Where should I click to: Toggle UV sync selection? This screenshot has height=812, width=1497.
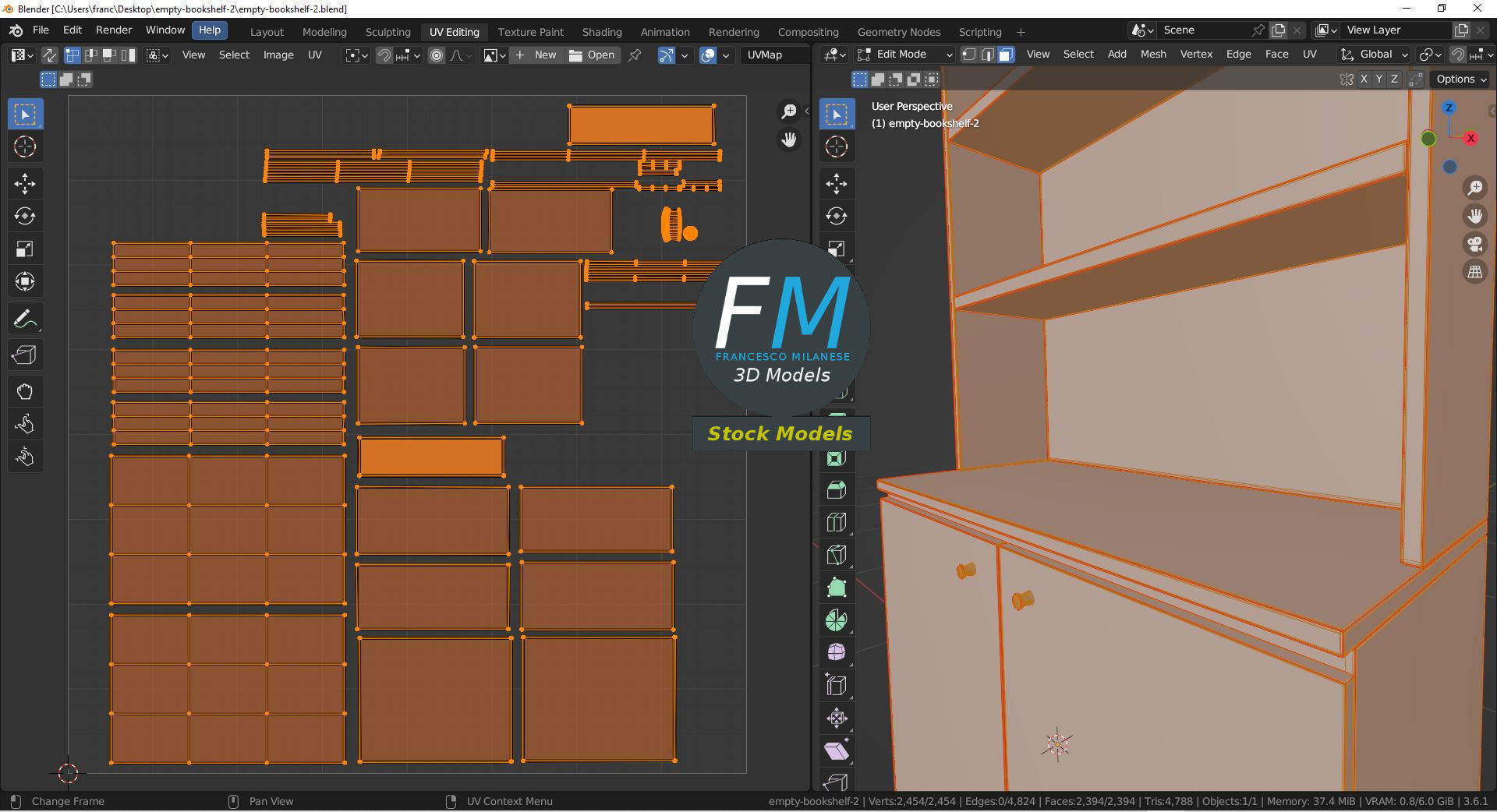pos(49,55)
